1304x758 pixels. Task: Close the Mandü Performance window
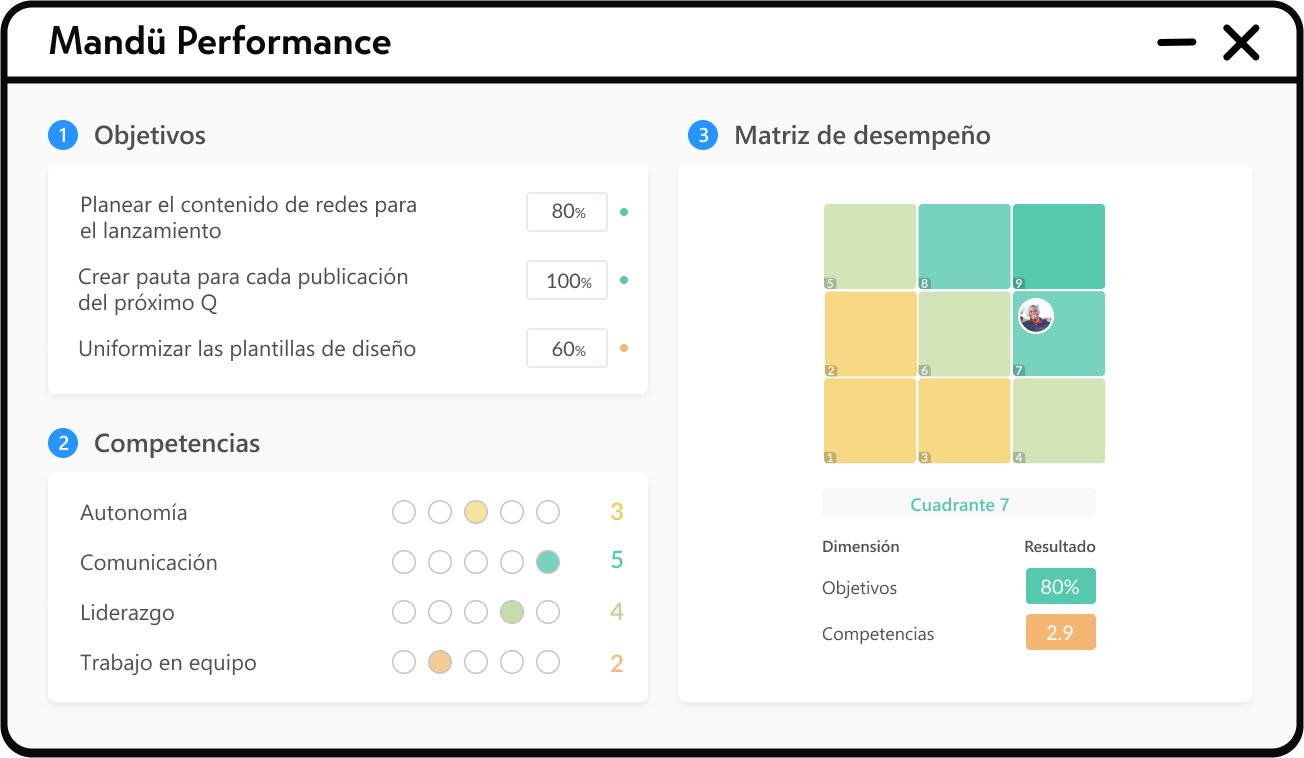[x=1241, y=43]
